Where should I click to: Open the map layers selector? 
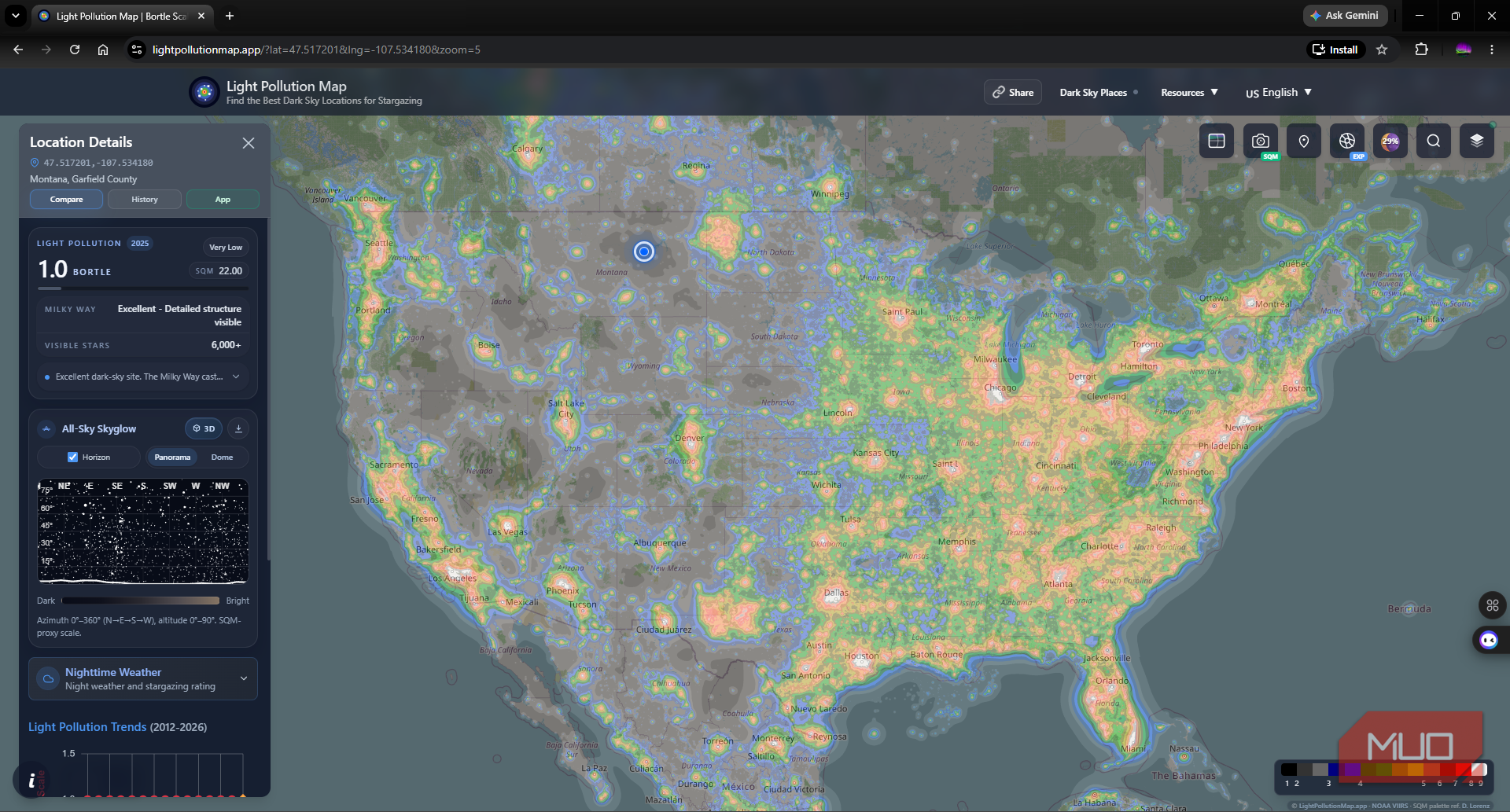(1477, 141)
